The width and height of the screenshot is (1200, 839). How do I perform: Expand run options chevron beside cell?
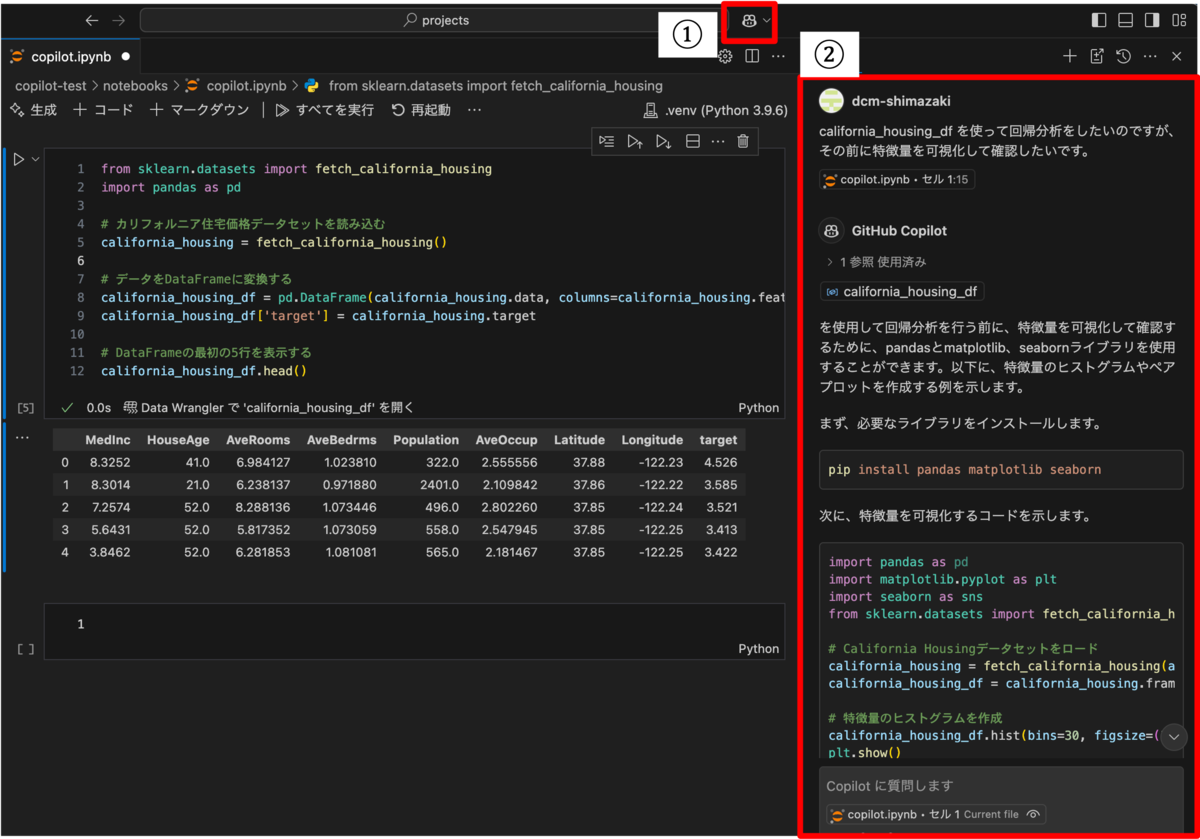tap(36, 159)
